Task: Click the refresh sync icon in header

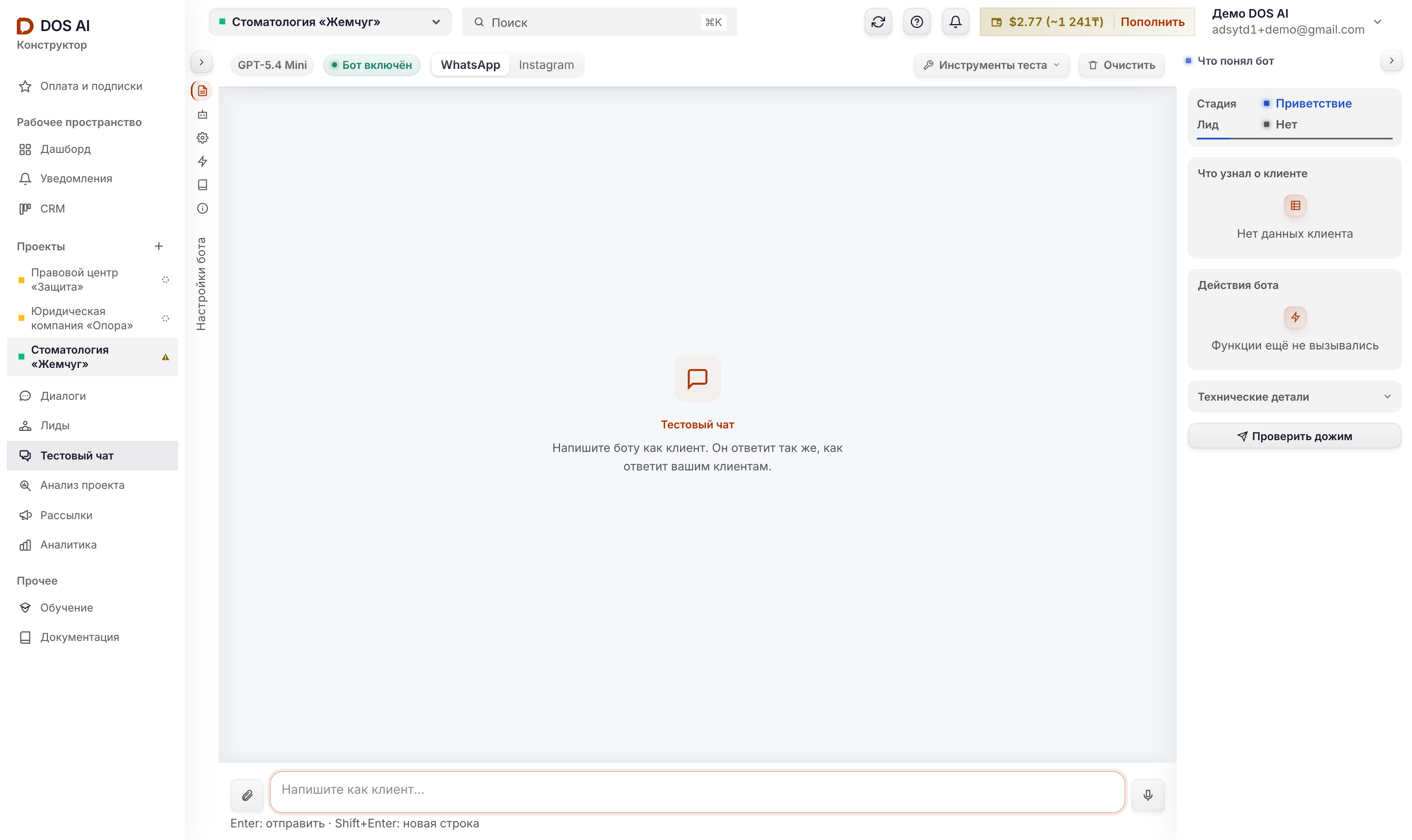Action: pyautogui.click(x=878, y=22)
